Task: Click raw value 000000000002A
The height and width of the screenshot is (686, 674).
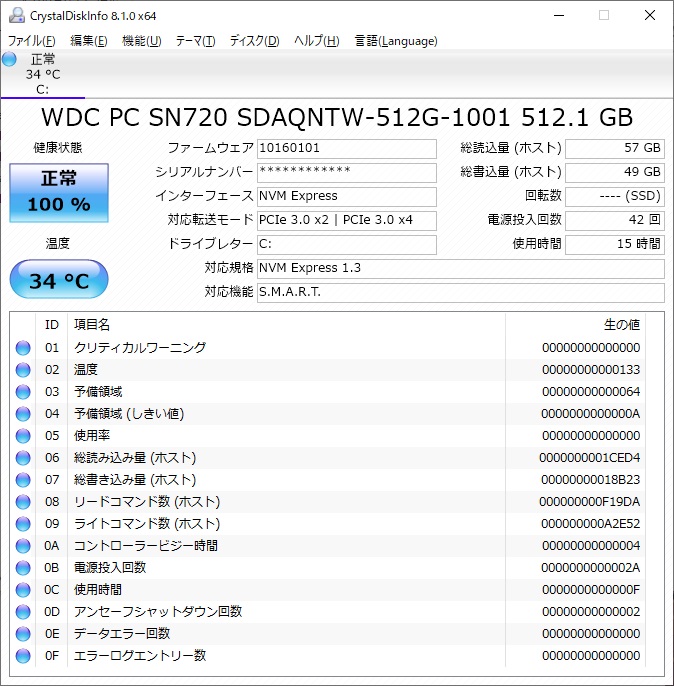Action: pos(590,568)
